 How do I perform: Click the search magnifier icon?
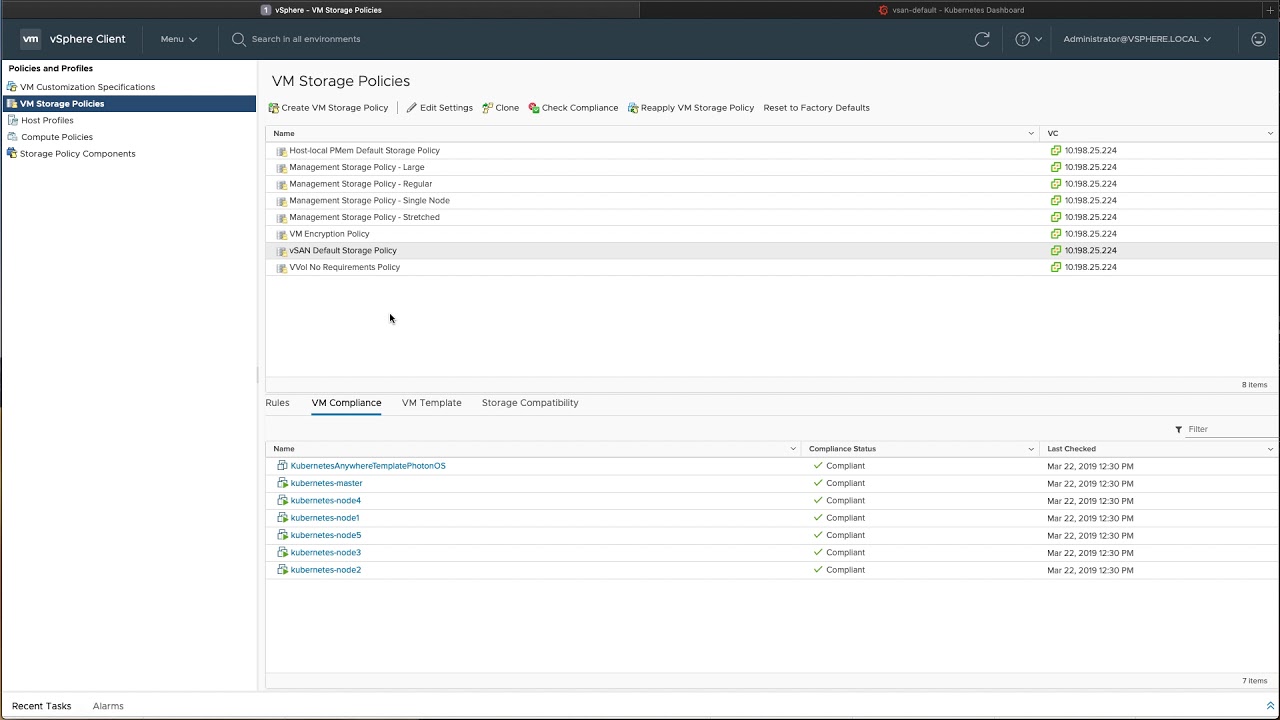point(239,39)
